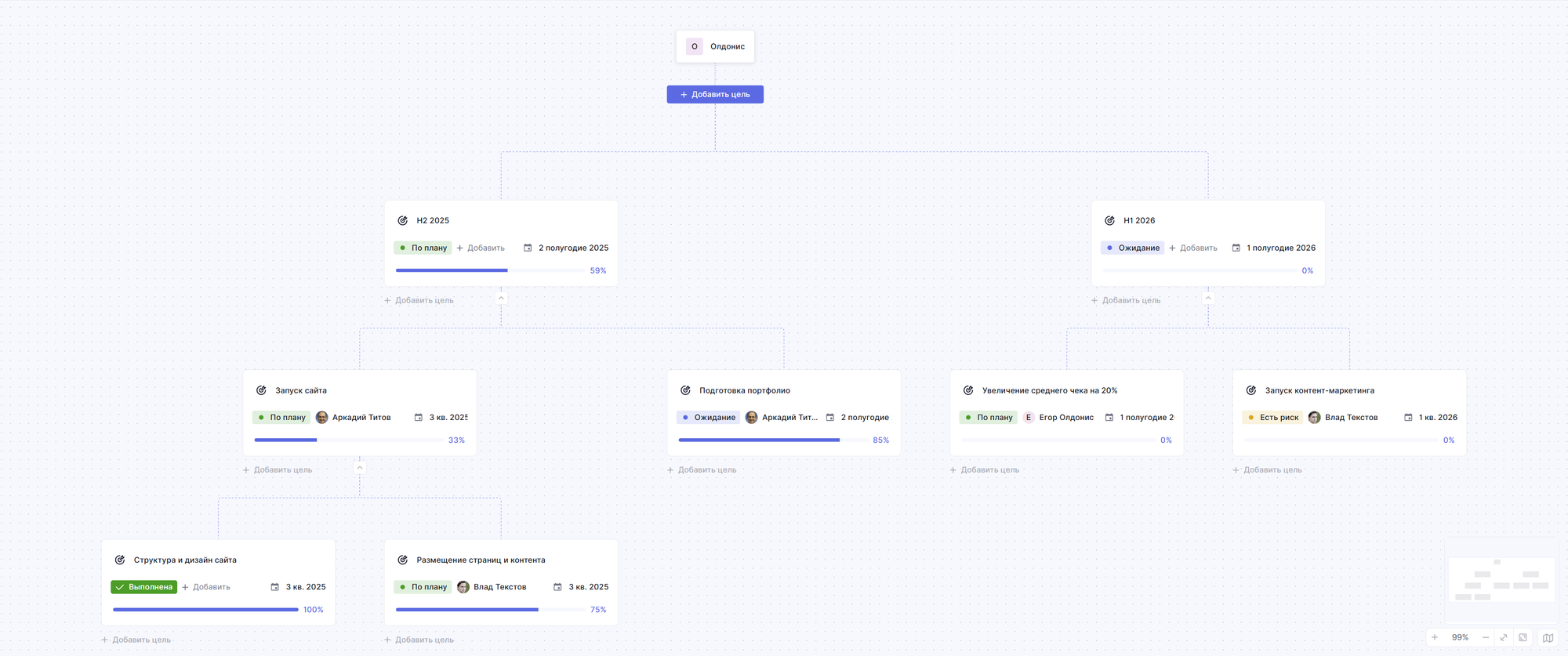
Task: Click the calendar icon on H1 2026 card
Action: point(1236,248)
